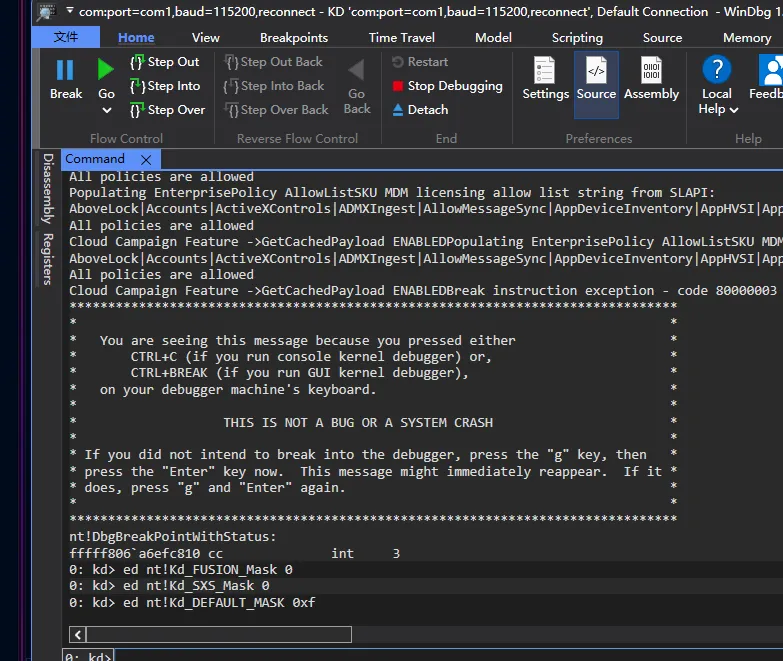783x661 pixels.
Task: Click Detach button
Action: 420,110
